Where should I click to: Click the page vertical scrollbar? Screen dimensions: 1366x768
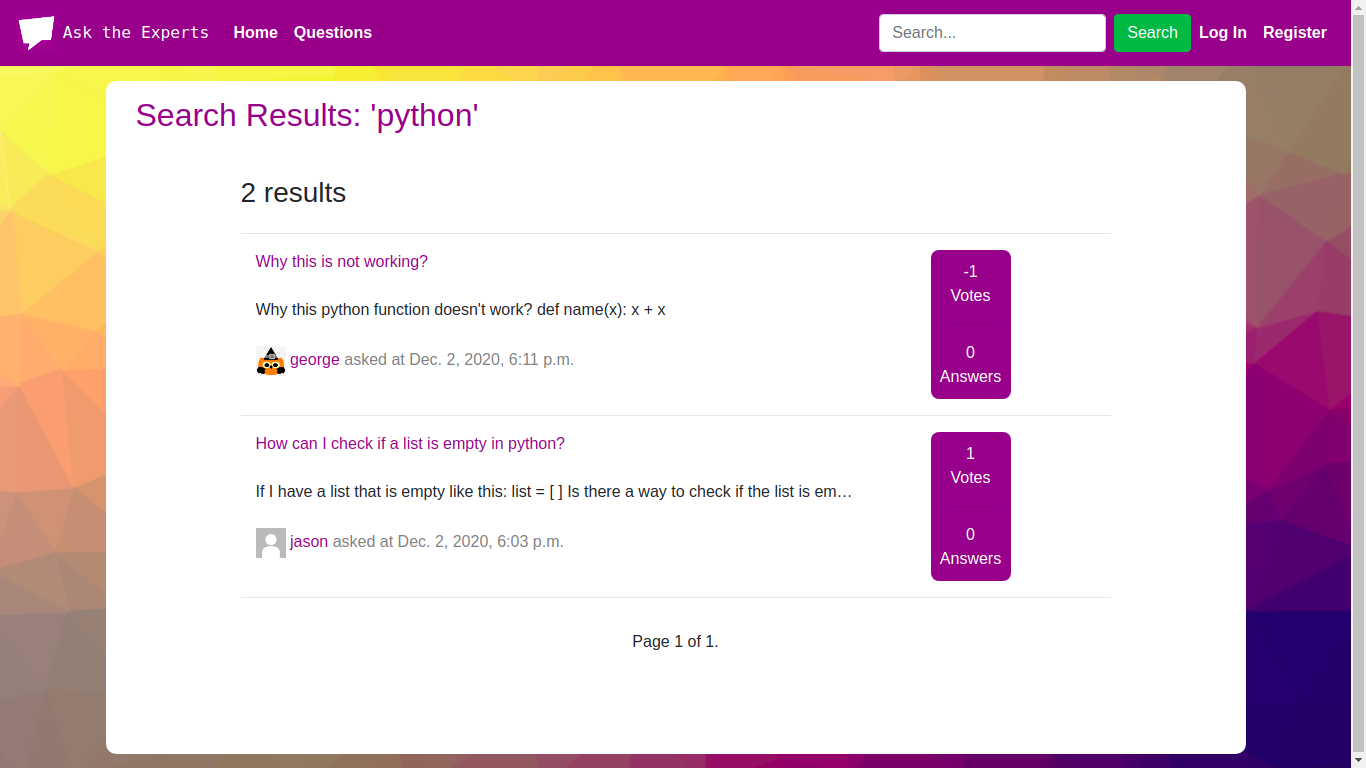click(x=1358, y=384)
